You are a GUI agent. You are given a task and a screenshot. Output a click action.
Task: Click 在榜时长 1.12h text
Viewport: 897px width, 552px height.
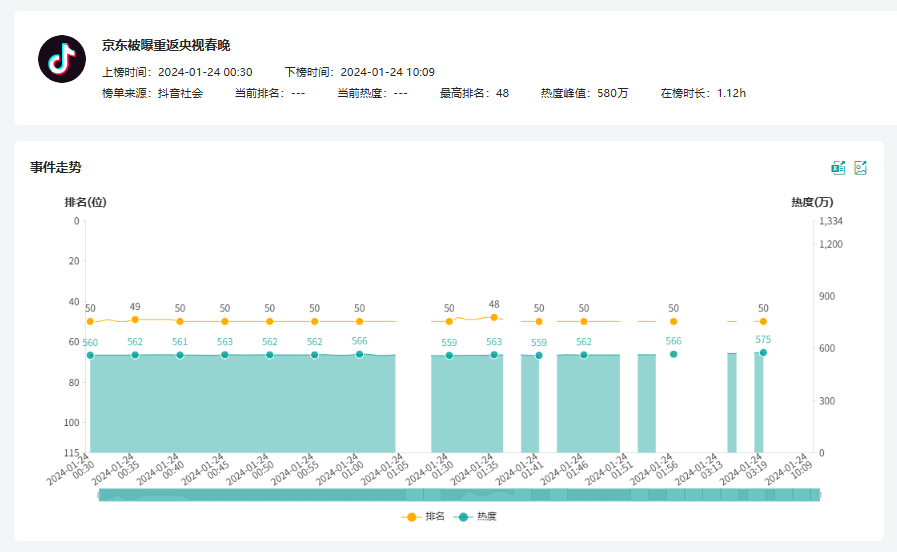(x=703, y=93)
